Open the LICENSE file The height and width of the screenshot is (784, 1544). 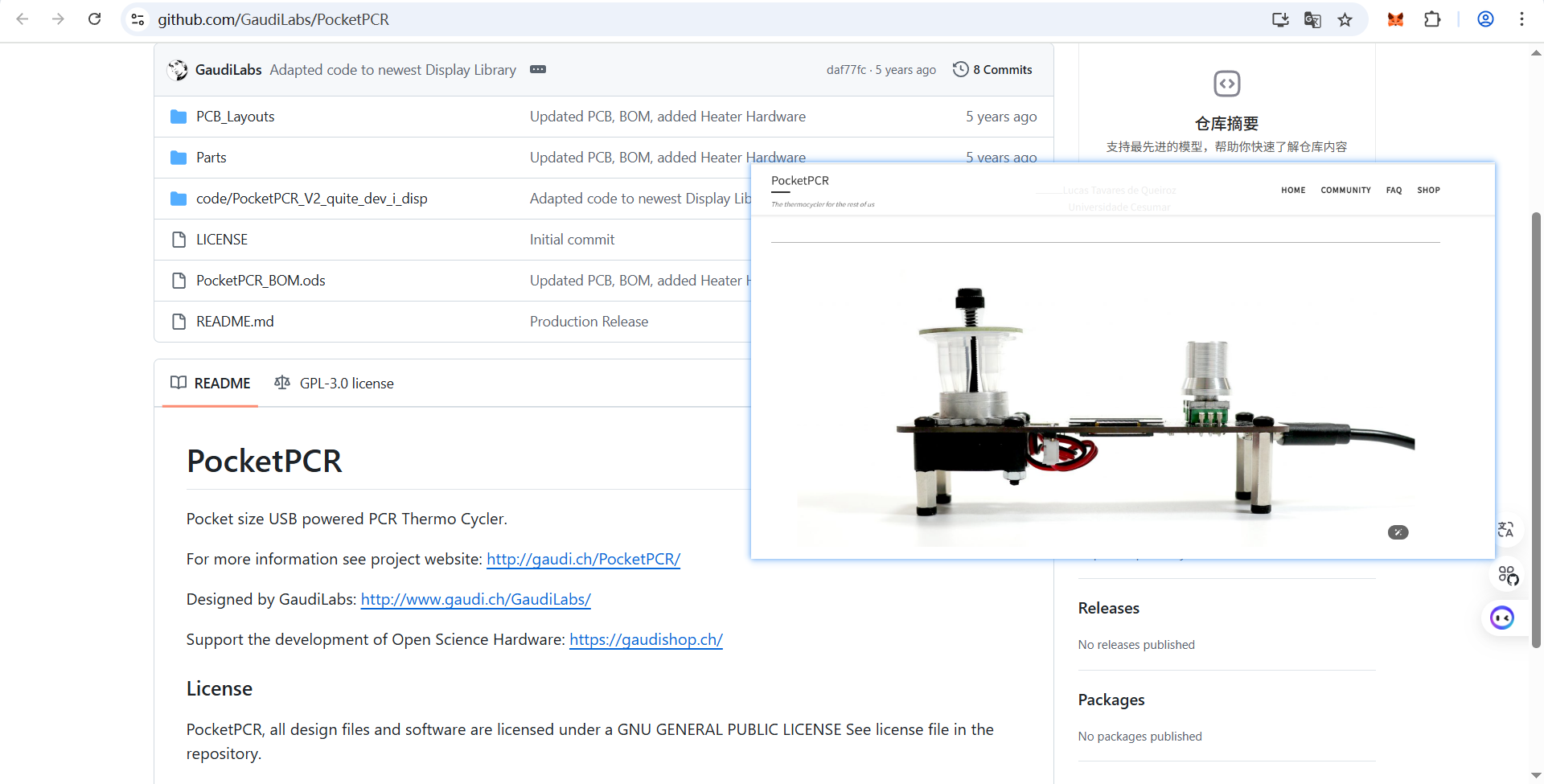point(222,240)
